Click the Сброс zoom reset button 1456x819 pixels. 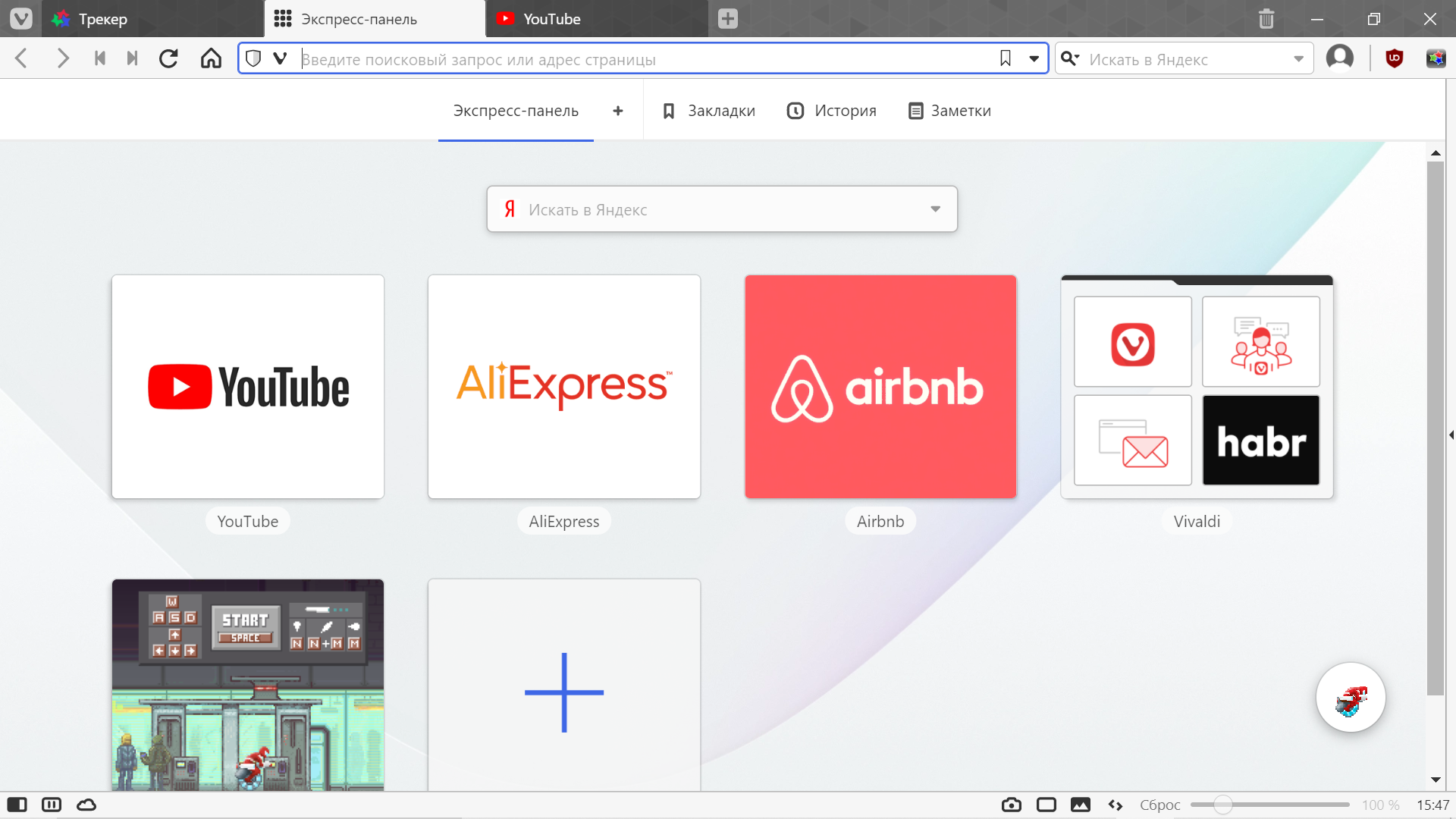click(x=1159, y=805)
